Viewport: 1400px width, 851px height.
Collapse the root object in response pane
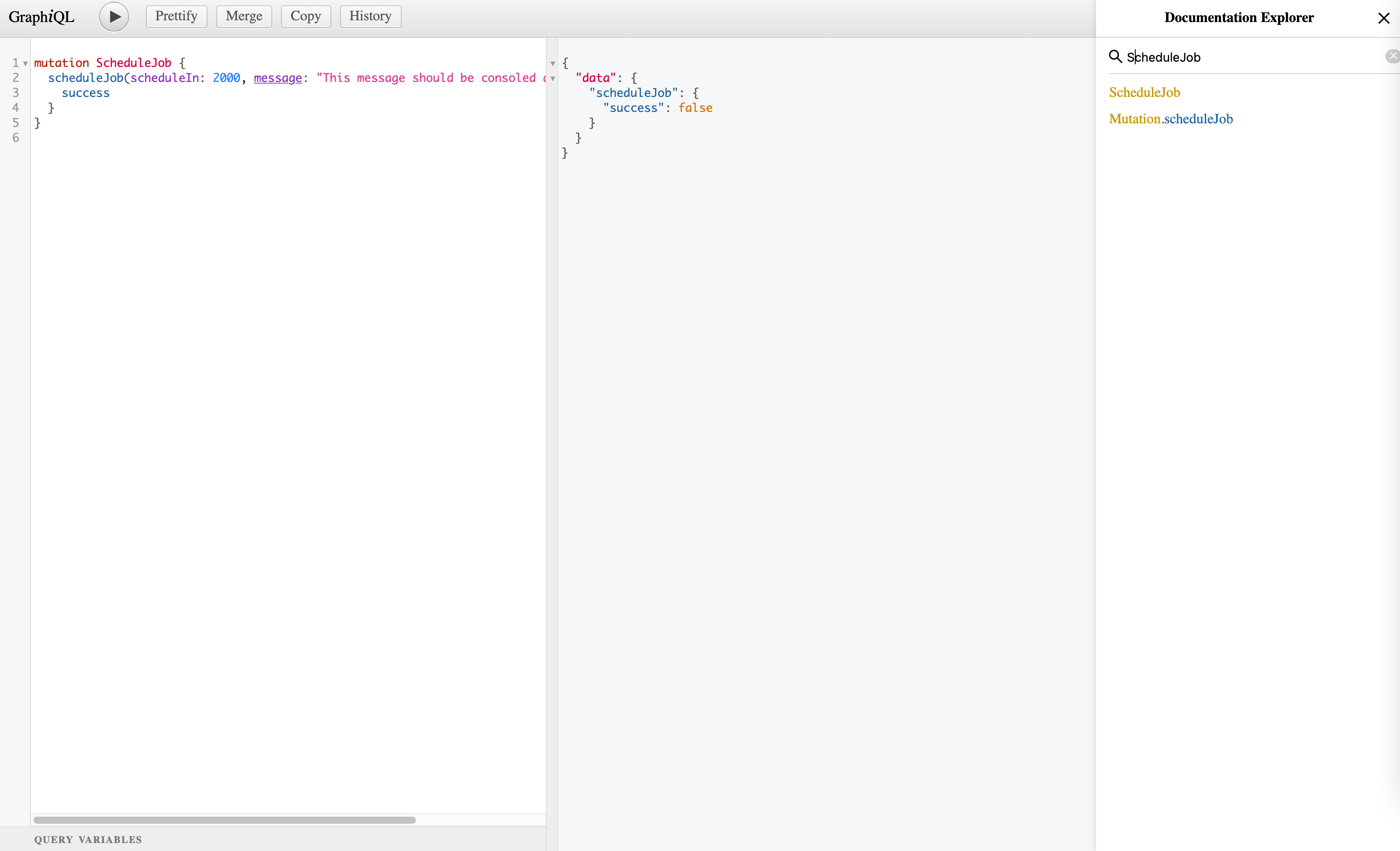point(552,63)
